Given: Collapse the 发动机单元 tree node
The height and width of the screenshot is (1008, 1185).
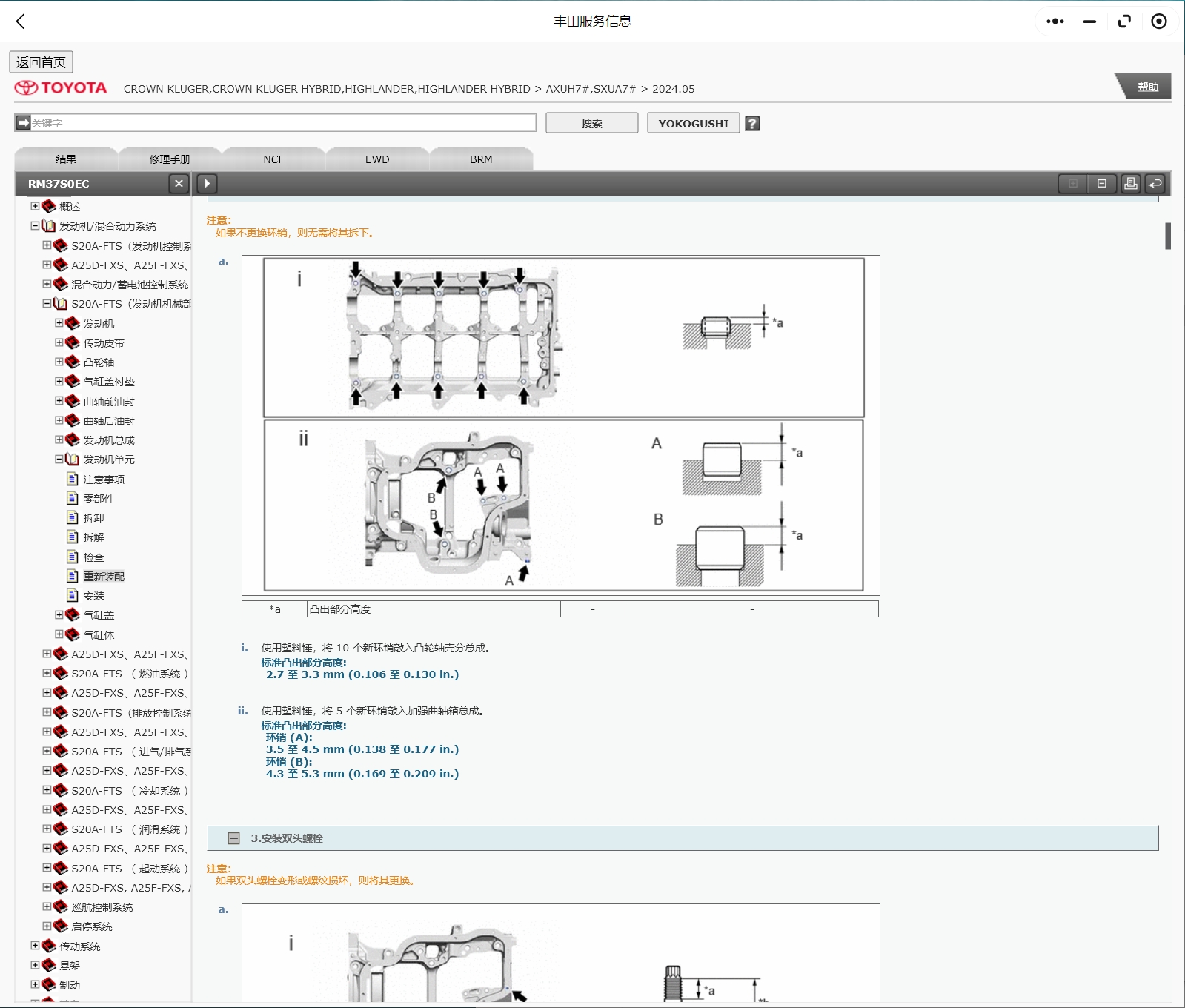Looking at the screenshot, I should [59, 460].
